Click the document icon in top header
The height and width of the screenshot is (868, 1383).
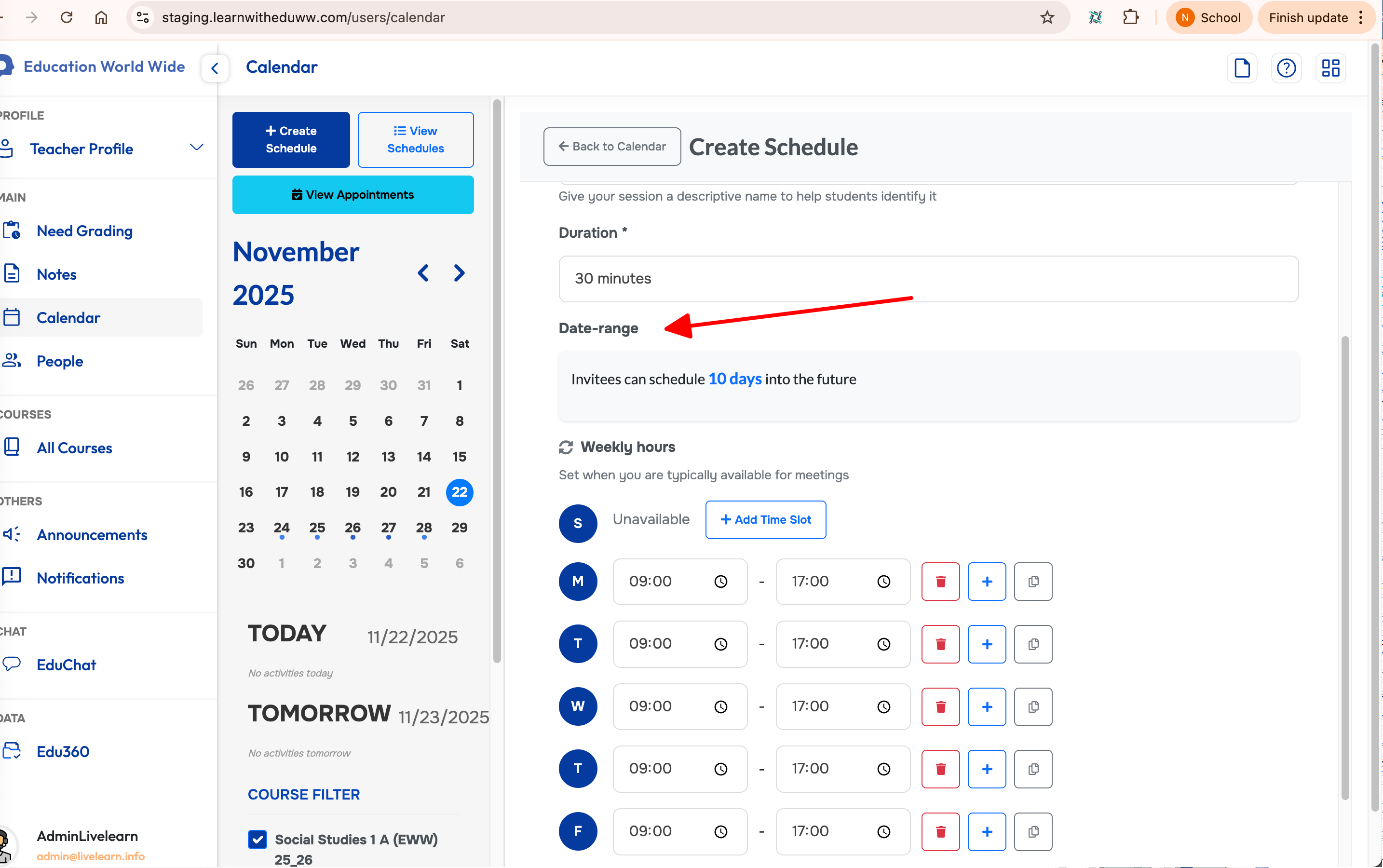point(1241,68)
